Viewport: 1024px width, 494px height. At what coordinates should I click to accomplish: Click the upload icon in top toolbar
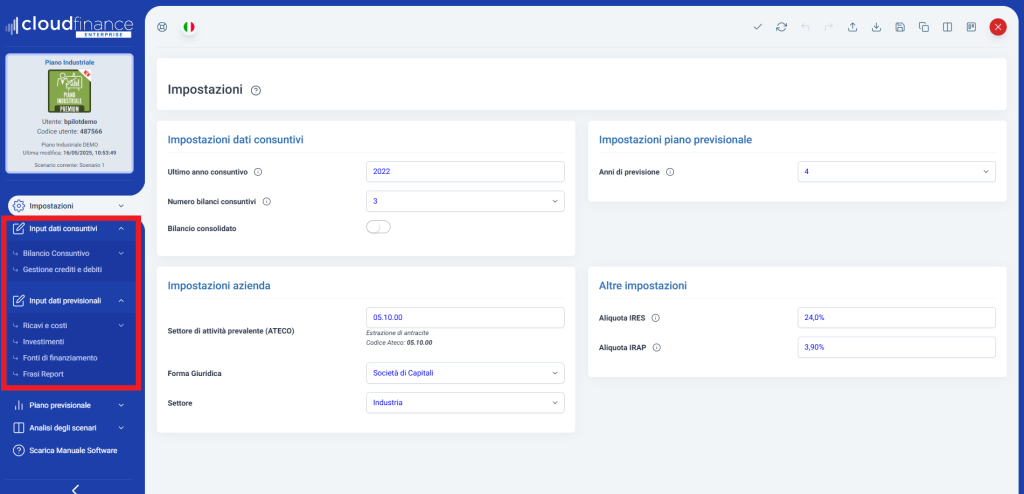852,27
